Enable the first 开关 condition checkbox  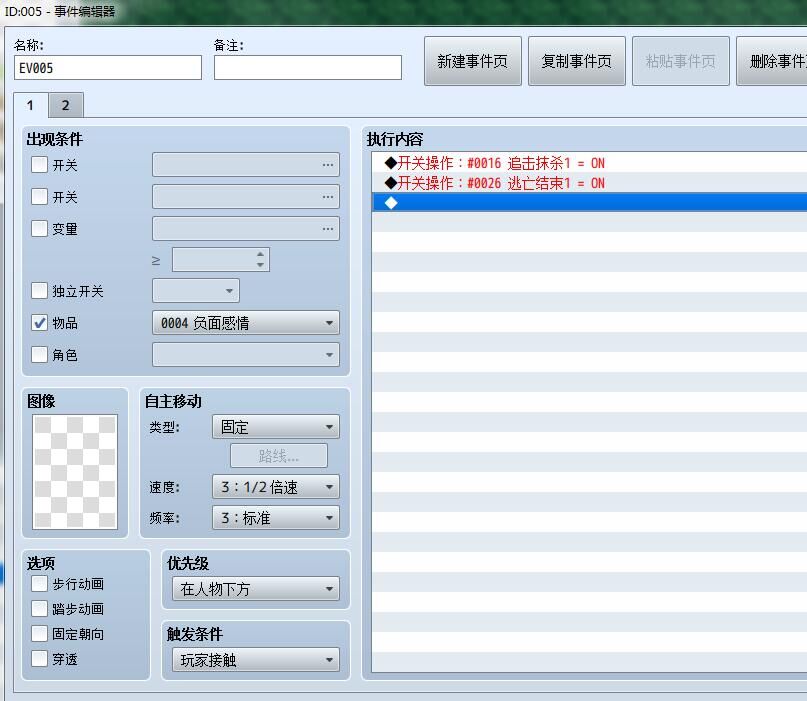coord(39,165)
